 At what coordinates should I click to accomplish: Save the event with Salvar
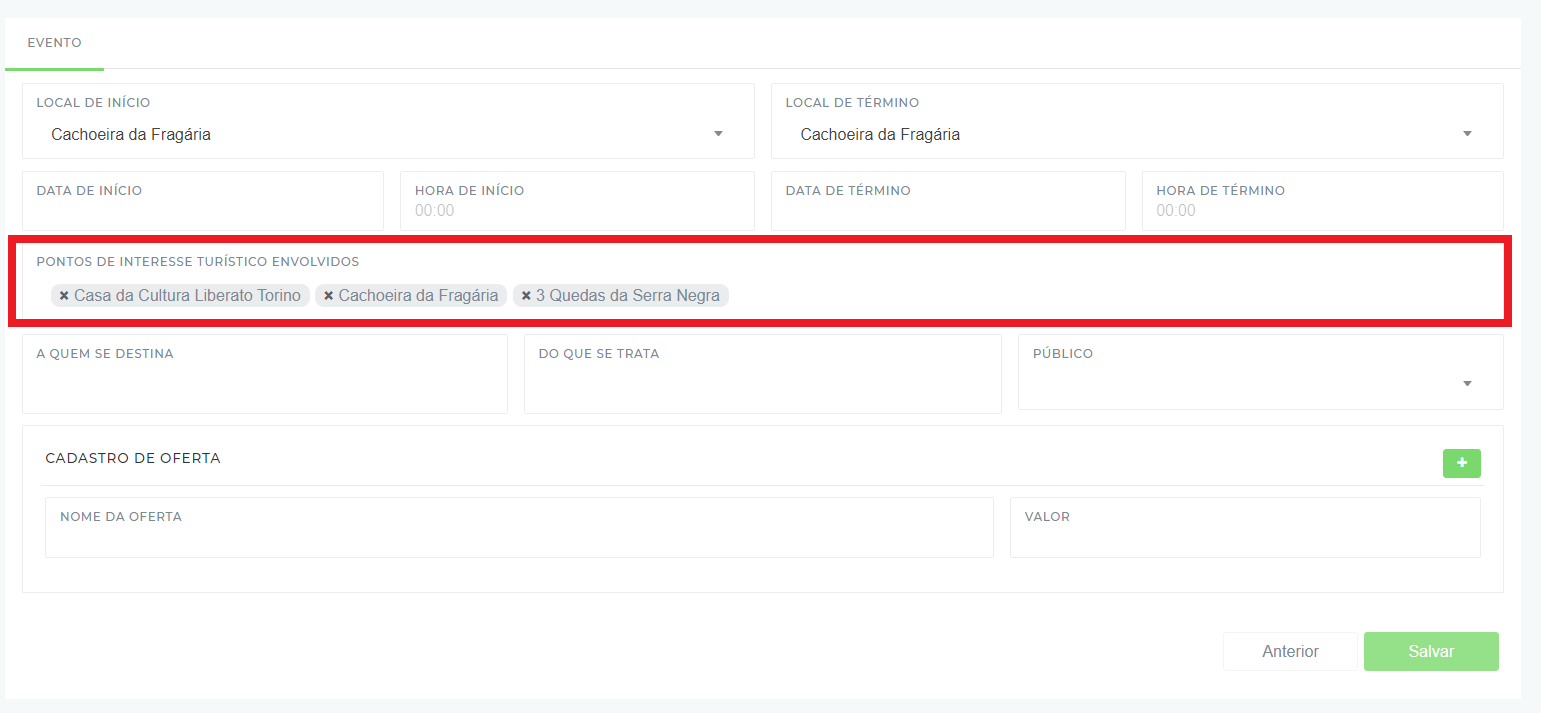click(1431, 651)
